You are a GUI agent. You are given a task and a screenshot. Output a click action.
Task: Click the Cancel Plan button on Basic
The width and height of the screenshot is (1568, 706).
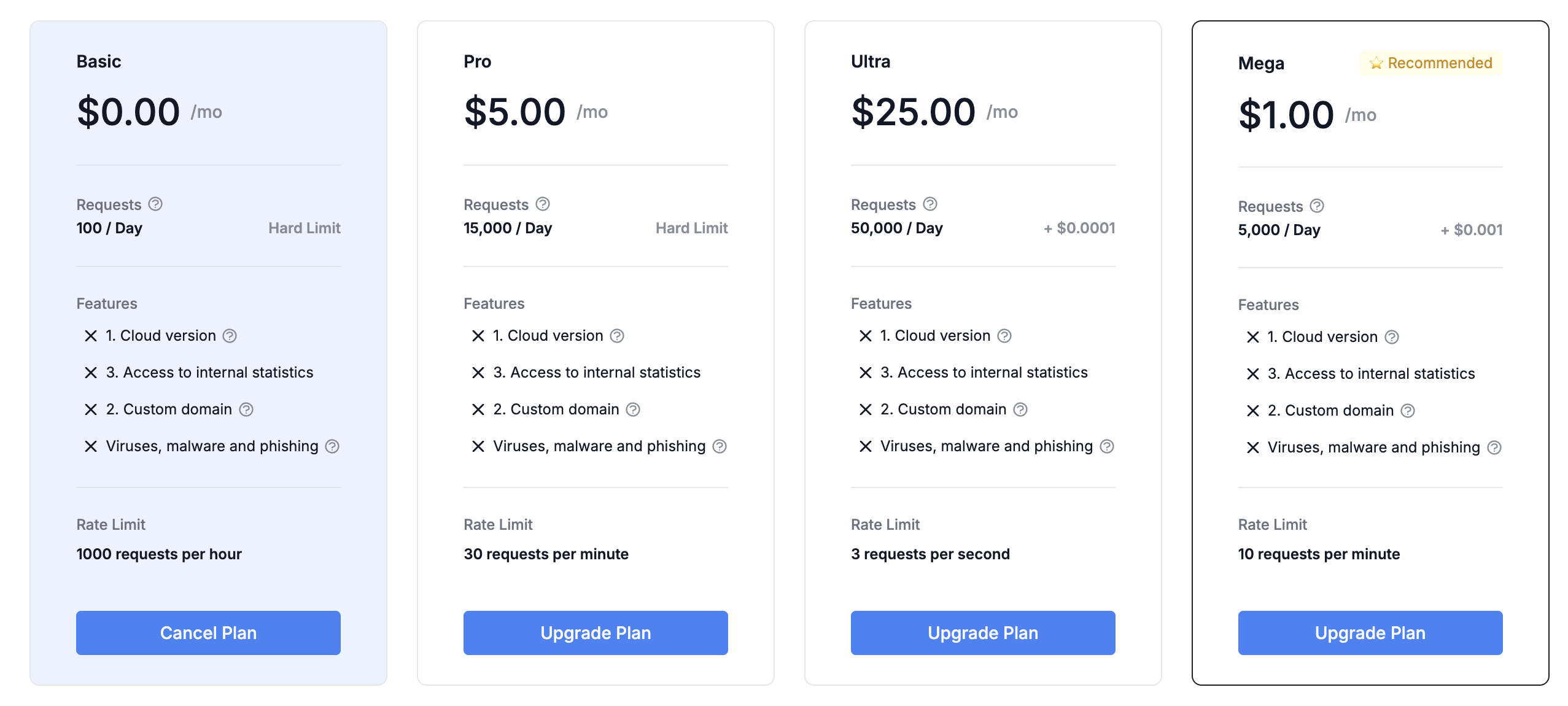click(x=208, y=632)
